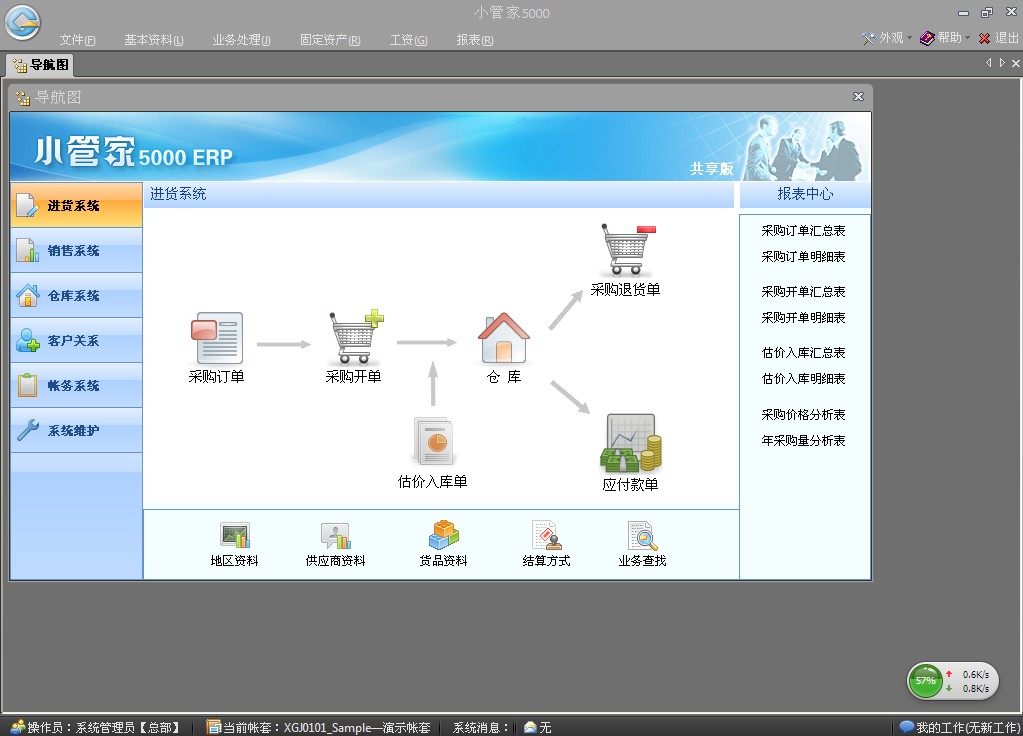Switch to 仓库系统 sidebar section

[76, 296]
